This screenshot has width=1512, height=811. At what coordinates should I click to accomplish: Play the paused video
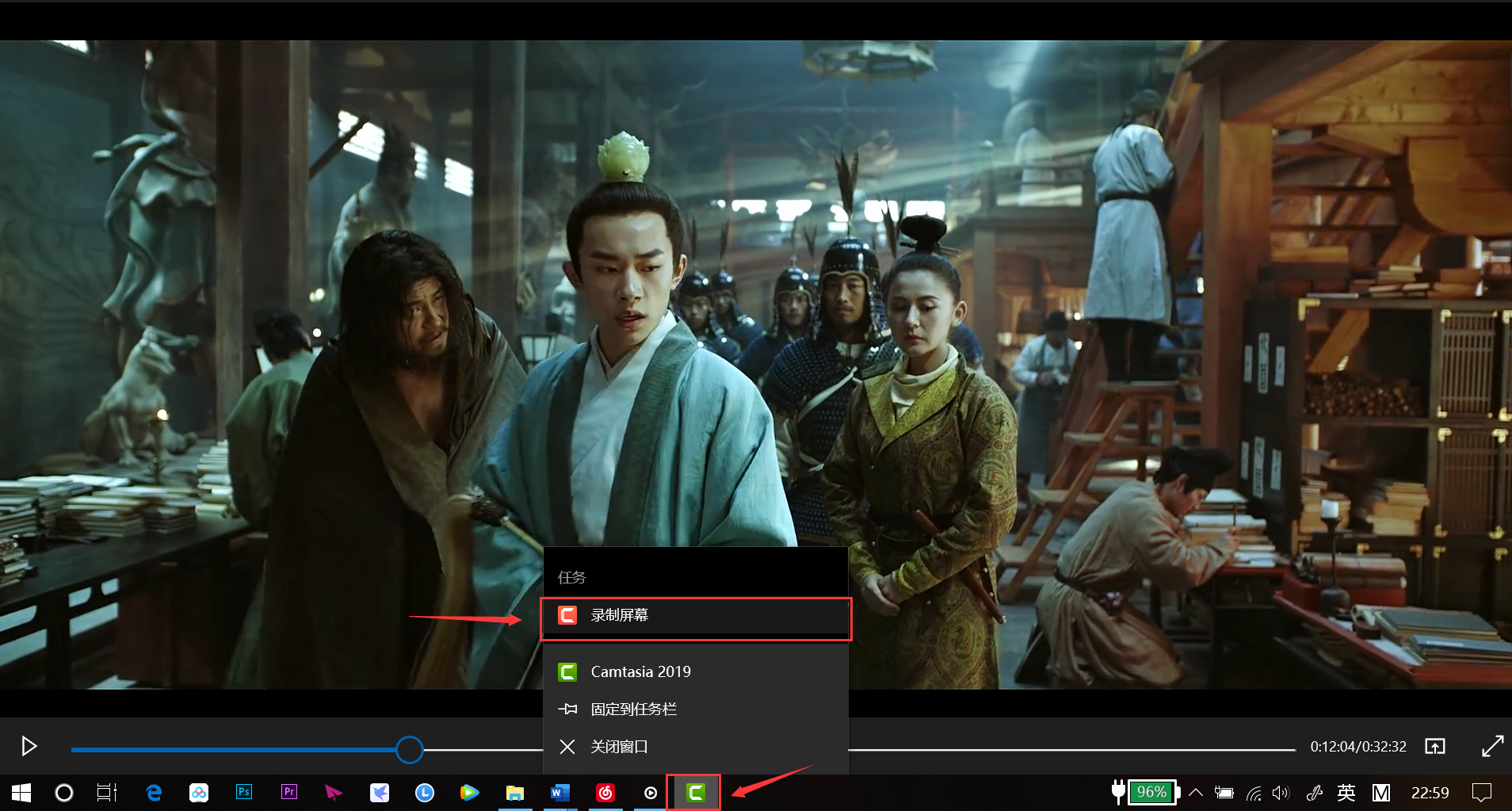29,746
